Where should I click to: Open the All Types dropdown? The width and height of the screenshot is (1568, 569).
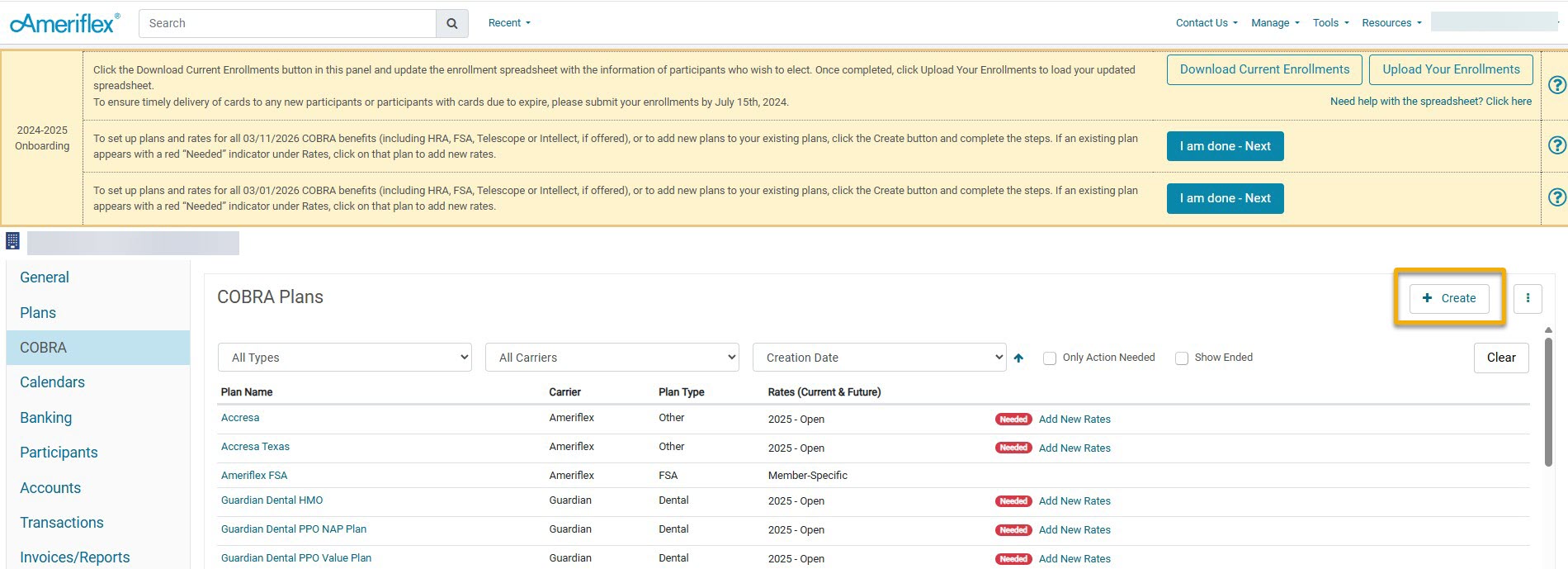pyautogui.click(x=345, y=358)
